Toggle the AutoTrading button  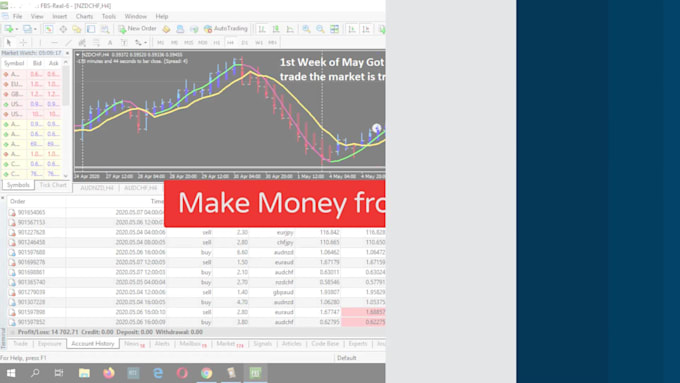226,29
